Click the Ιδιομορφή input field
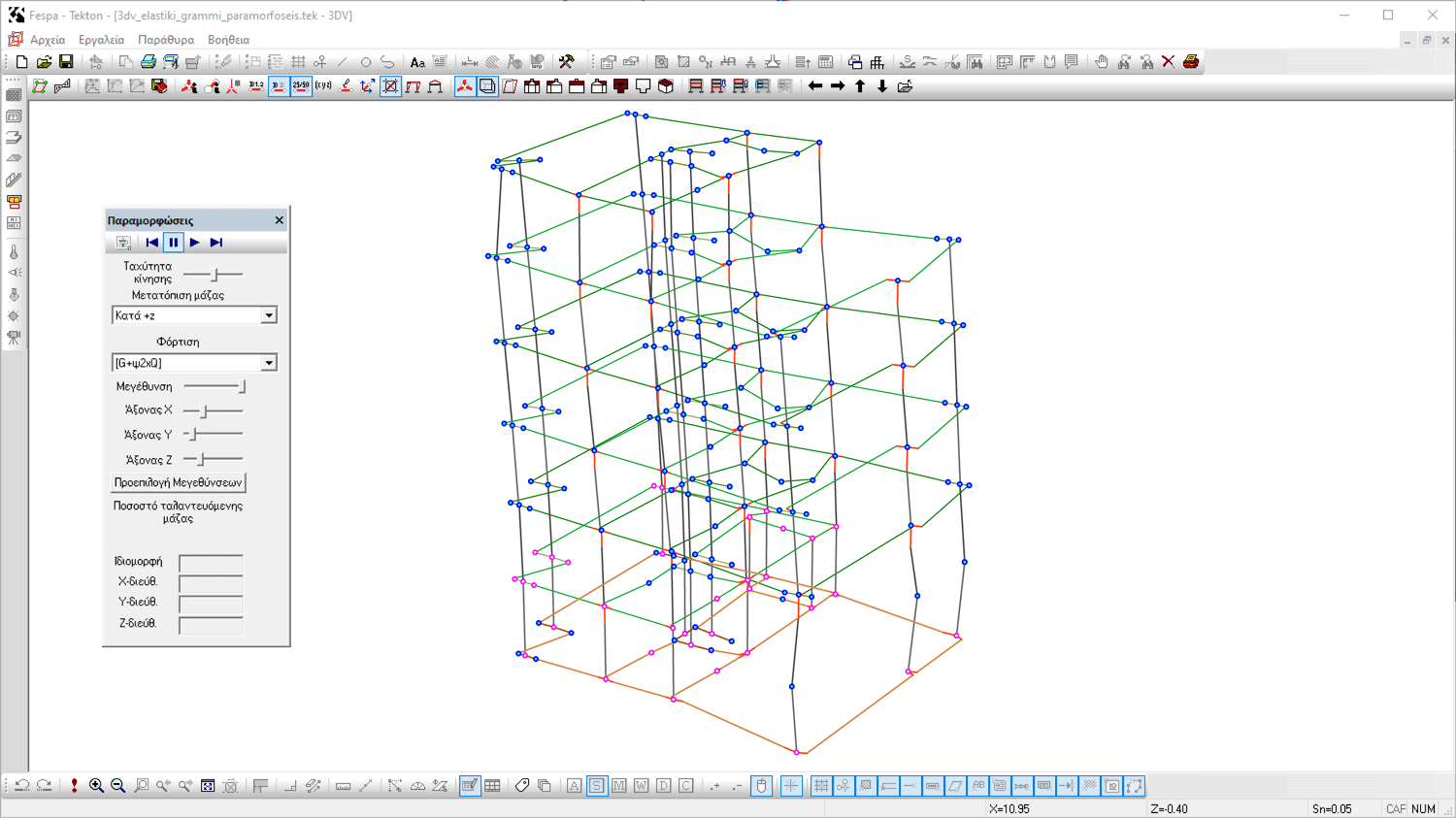 point(211,562)
